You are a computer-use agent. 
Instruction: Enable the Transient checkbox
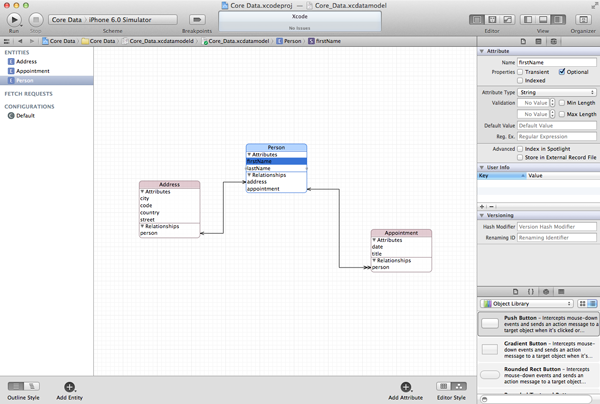click(520, 72)
